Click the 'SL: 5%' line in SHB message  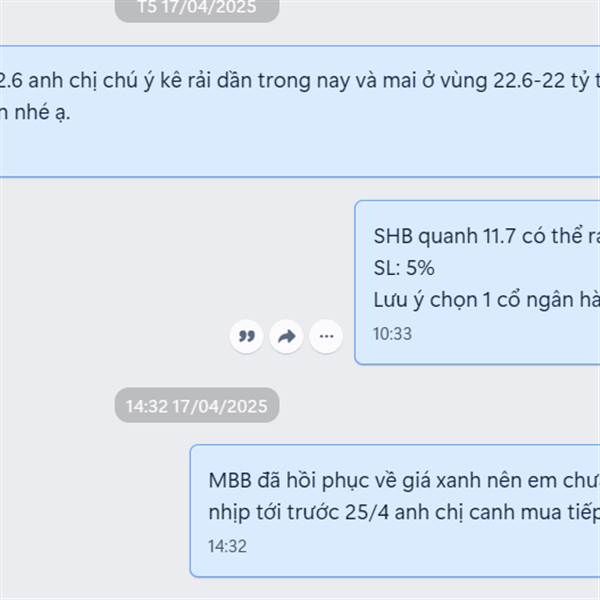click(404, 267)
